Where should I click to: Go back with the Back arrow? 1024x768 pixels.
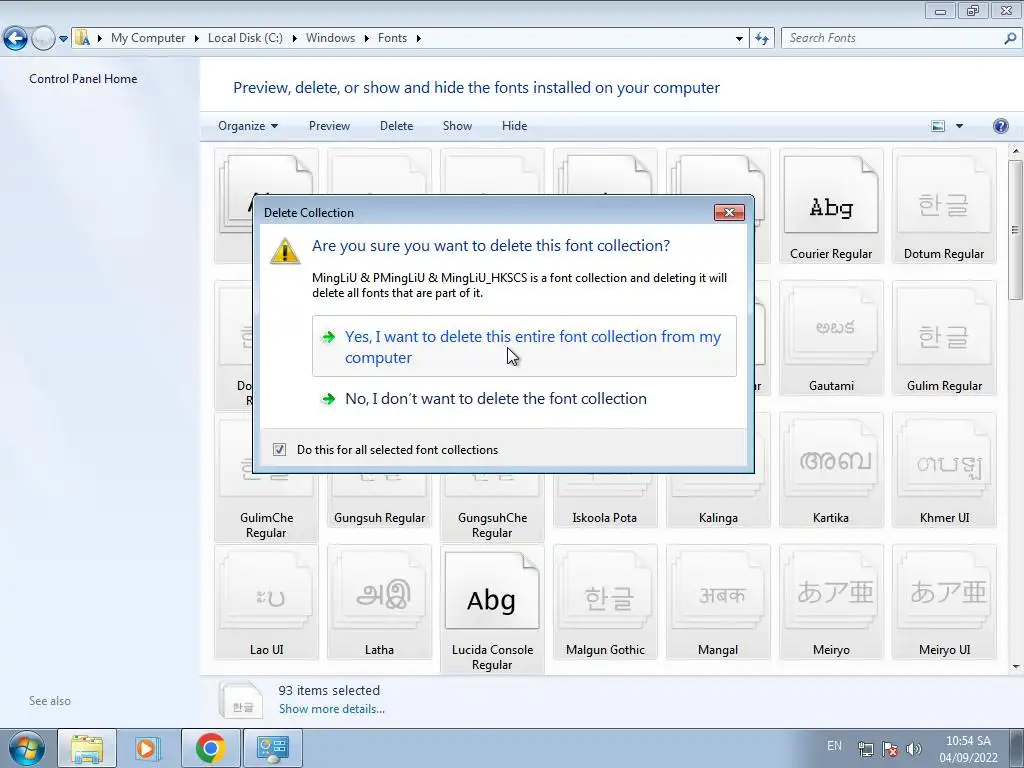[x=16, y=39]
